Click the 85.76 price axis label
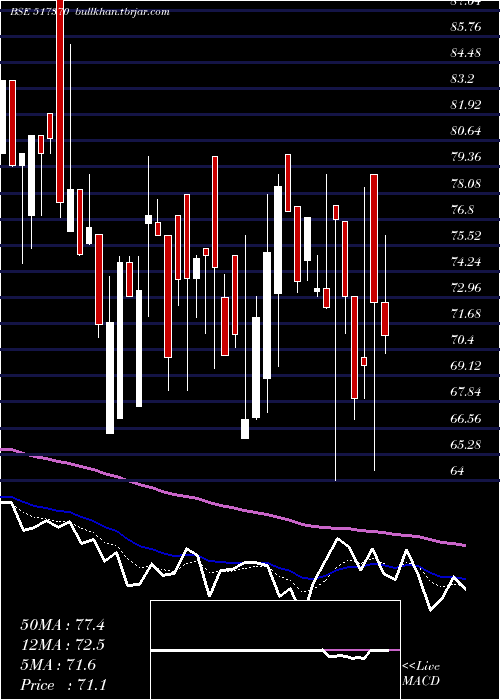The image size is (500, 700). point(466,27)
